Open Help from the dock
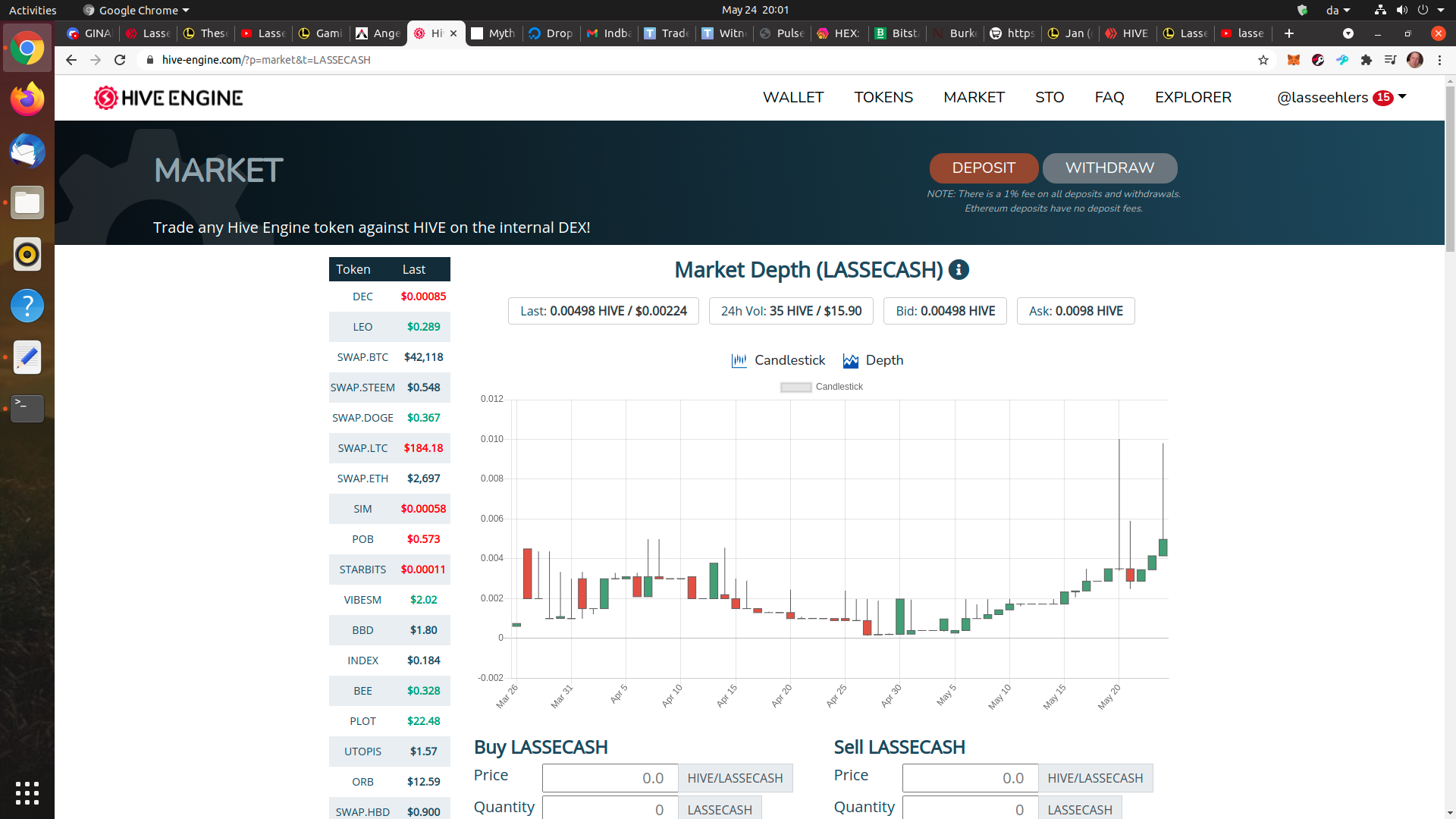1456x819 pixels. [x=27, y=306]
